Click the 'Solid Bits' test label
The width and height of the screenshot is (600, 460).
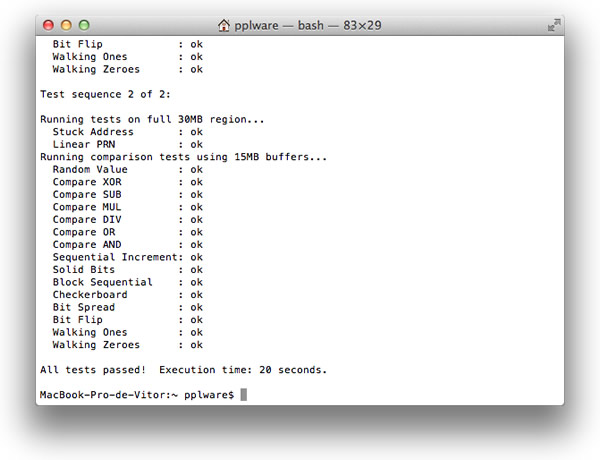pyautogui.click(x=84, y=269)
